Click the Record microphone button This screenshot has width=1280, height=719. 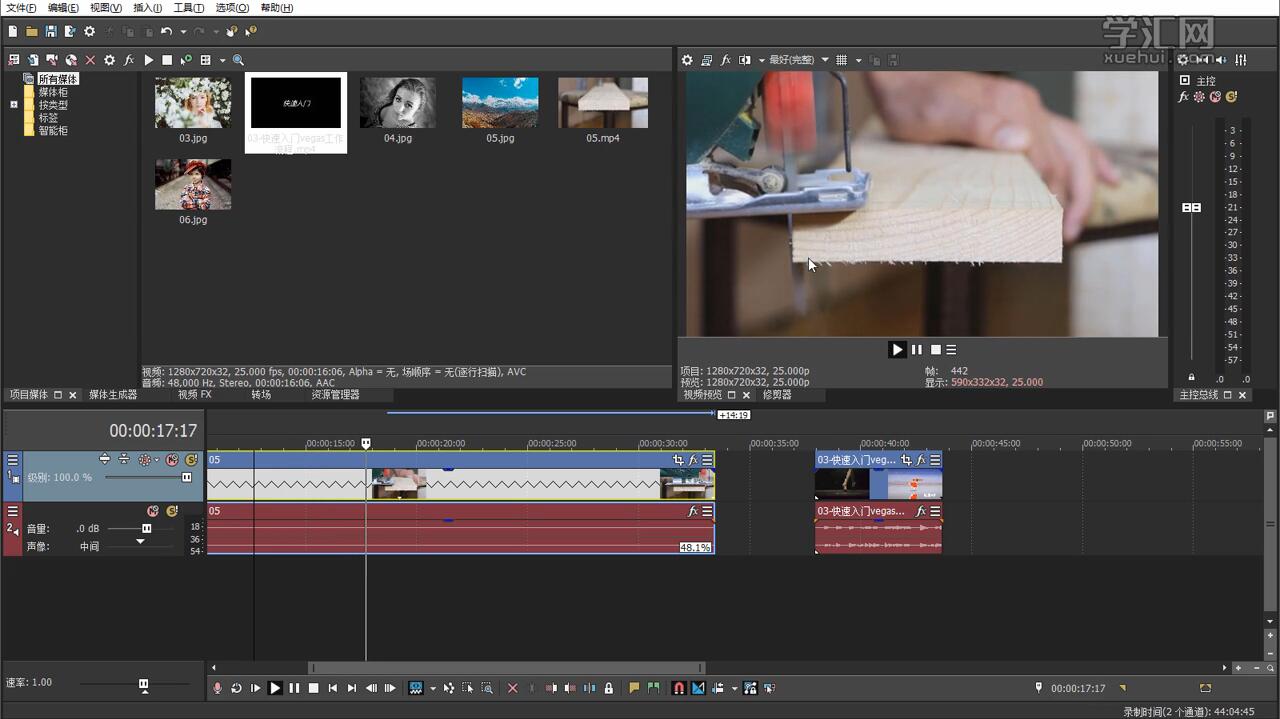click(217, 688)
